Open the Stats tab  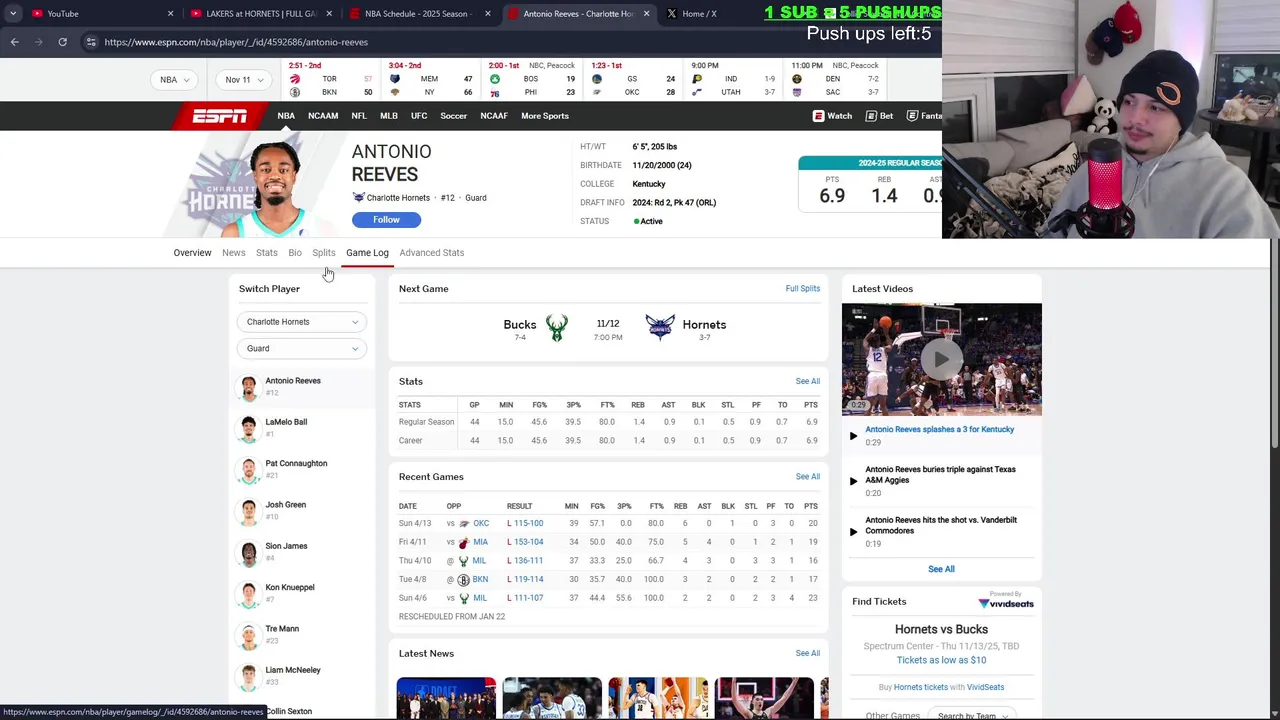pos(267,253)
